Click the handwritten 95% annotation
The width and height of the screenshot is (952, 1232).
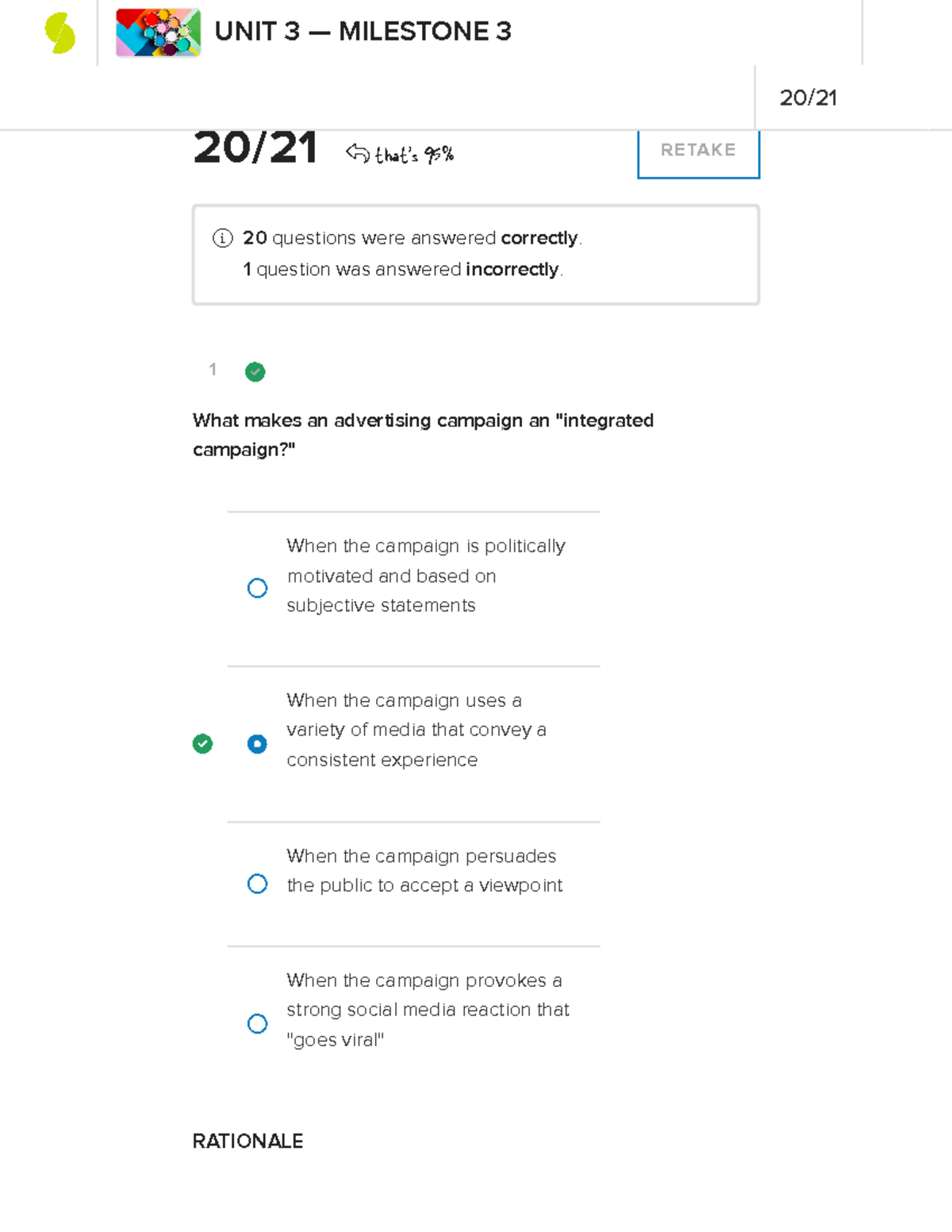click(413, 153)
